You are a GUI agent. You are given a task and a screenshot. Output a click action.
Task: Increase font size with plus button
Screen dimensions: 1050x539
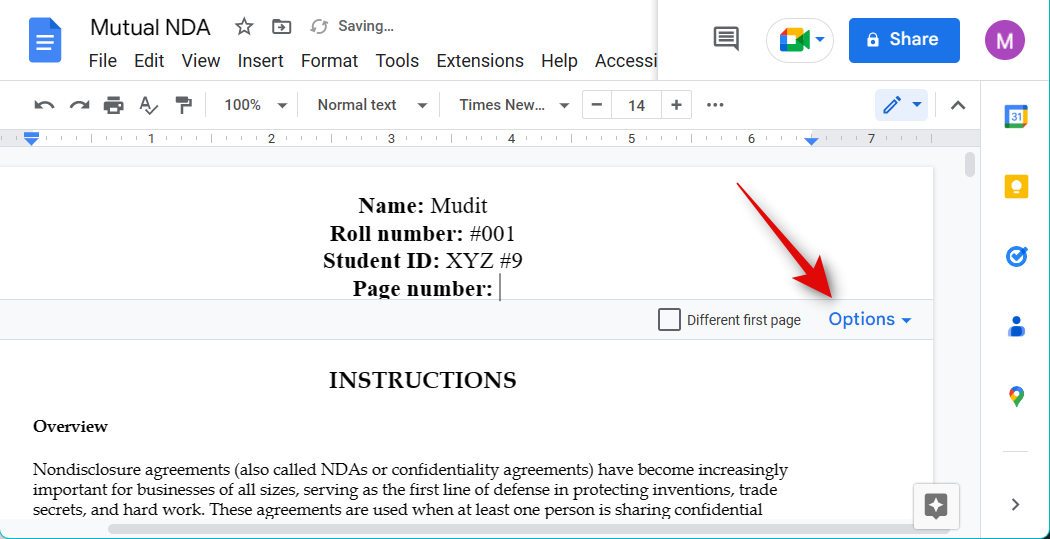click(x=677, y=105)
